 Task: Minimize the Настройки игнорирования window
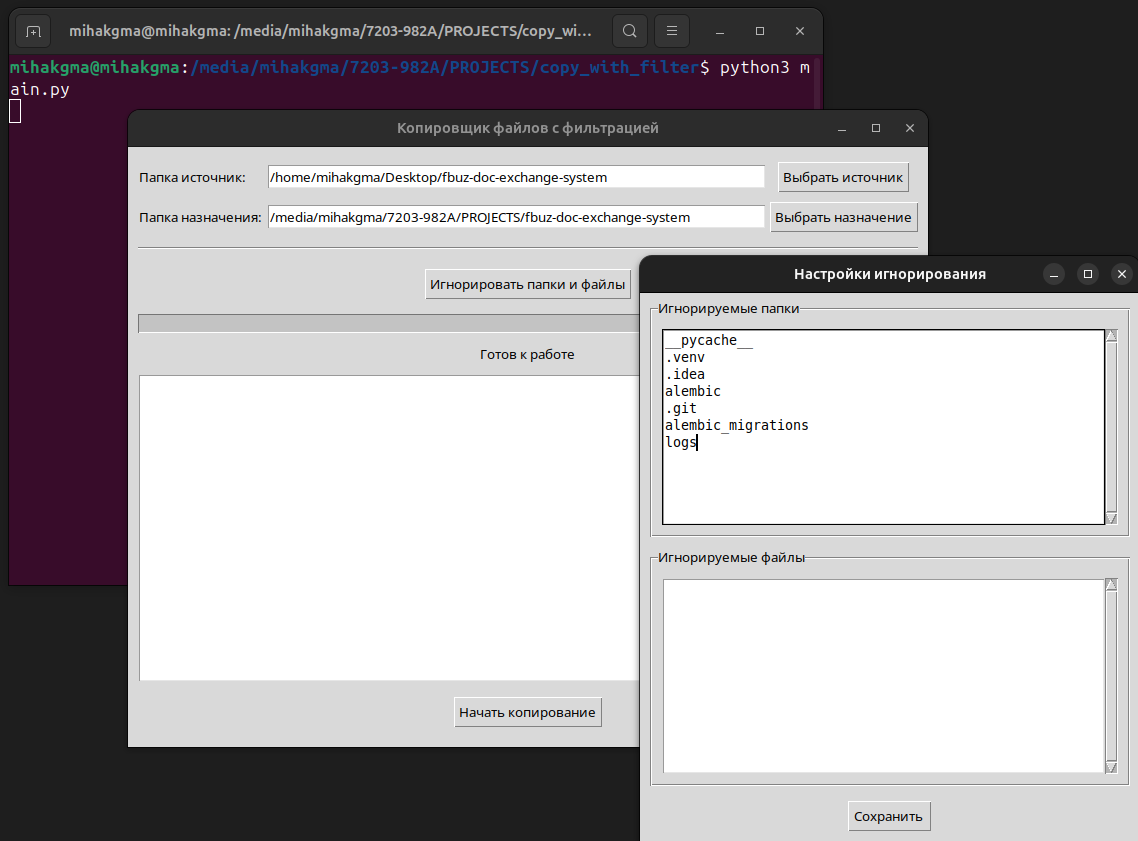pyautogui.click(x=1054, y=274)
